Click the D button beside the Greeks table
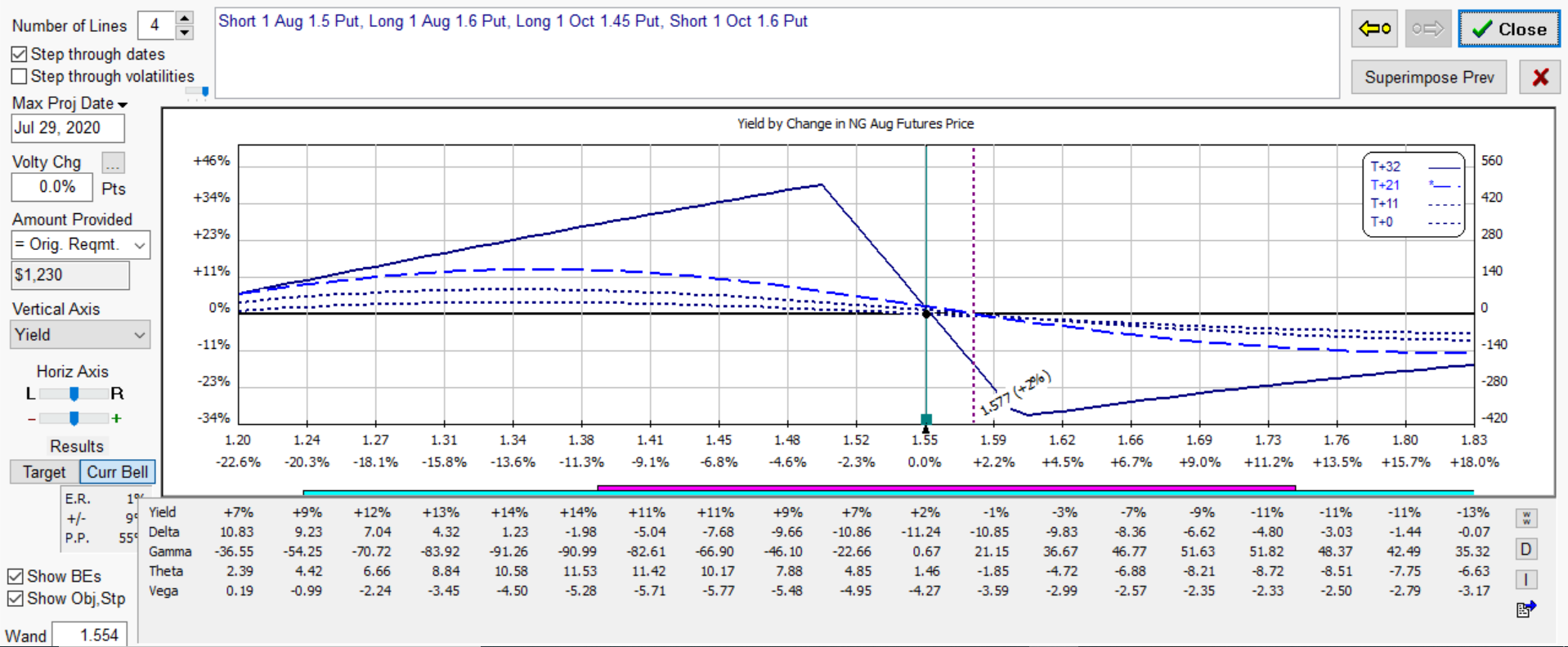1568x647 pixels. [x=1526, y=549]
